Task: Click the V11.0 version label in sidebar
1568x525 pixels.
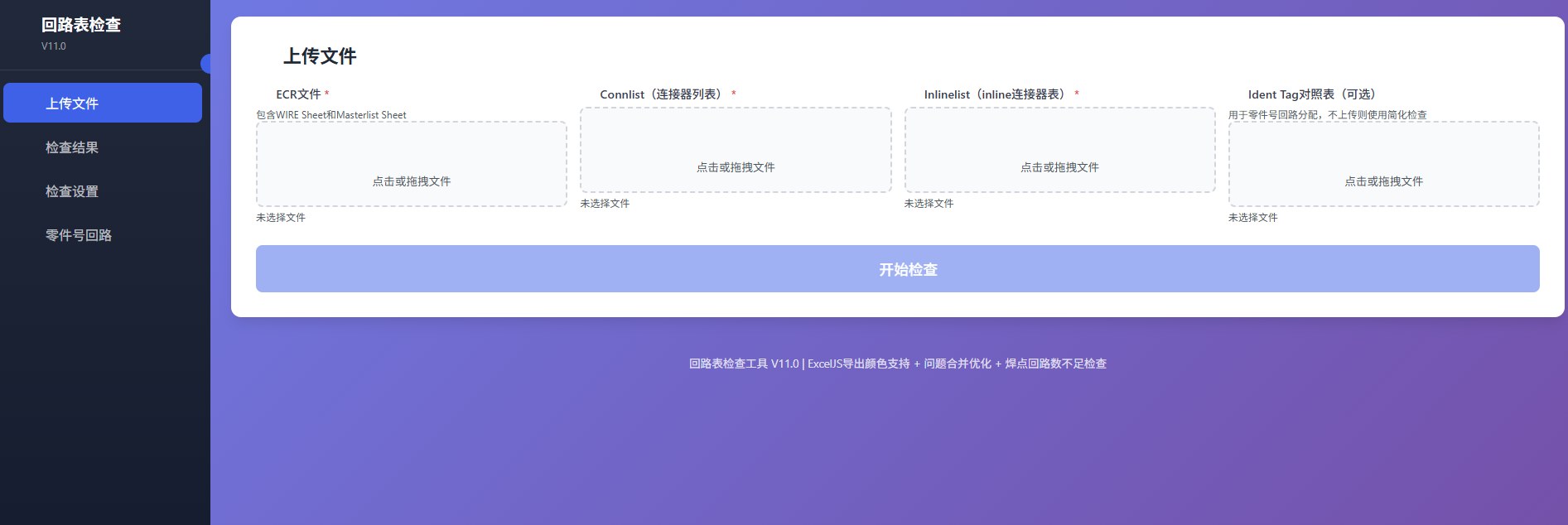Action: pyautogui.click(x=54, y=46)
